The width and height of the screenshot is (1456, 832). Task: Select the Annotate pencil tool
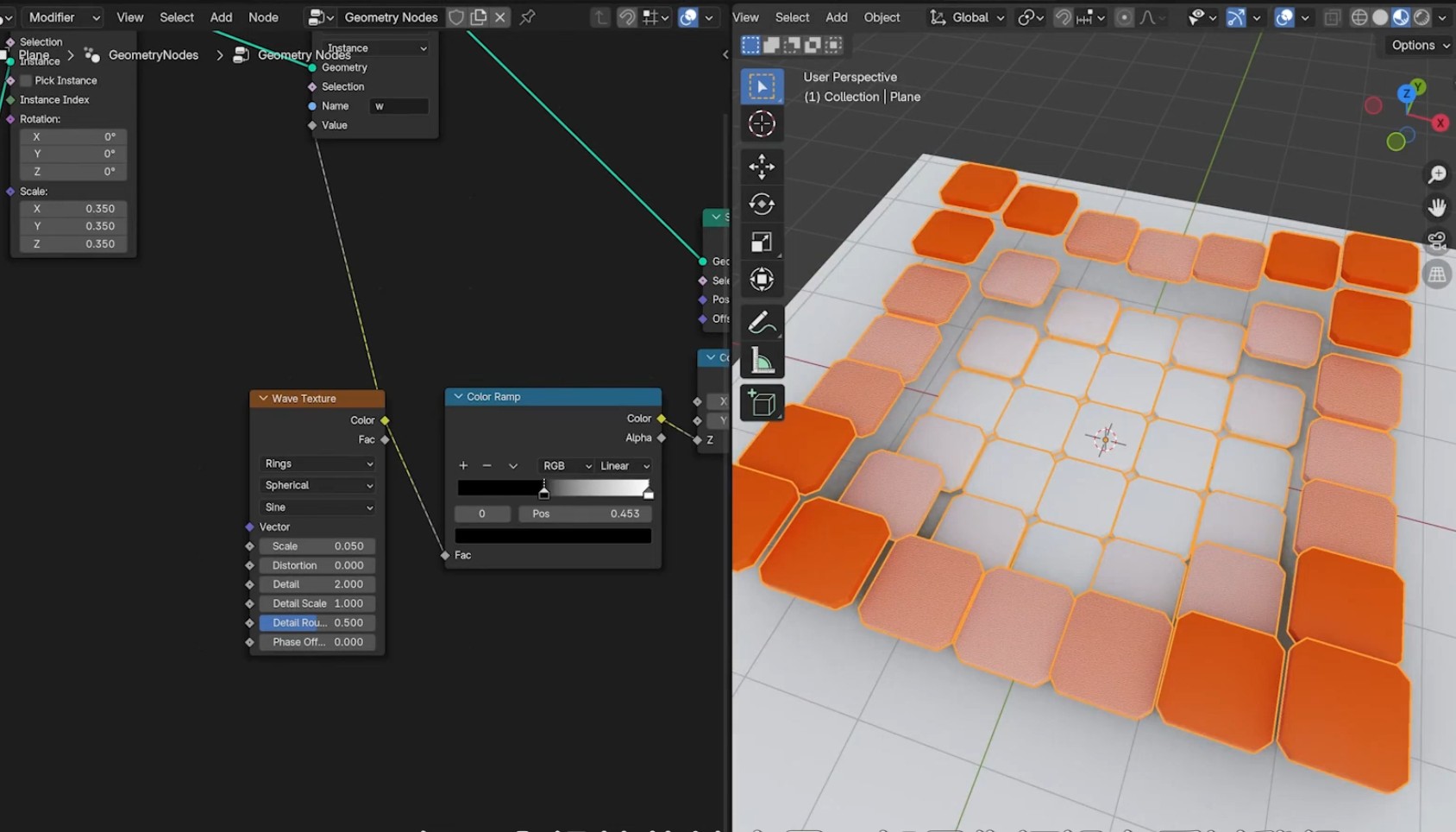click(761, 323)
